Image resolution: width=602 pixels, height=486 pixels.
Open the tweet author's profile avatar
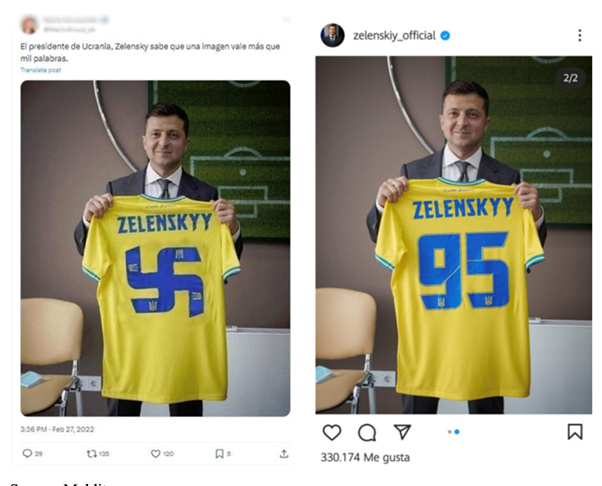(30, 24)
